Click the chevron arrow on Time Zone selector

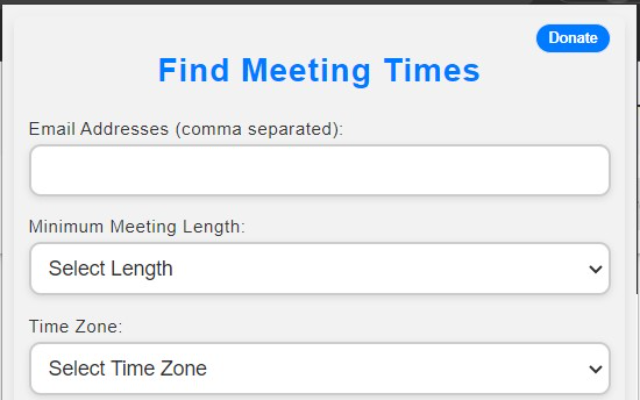coord(595,369)
